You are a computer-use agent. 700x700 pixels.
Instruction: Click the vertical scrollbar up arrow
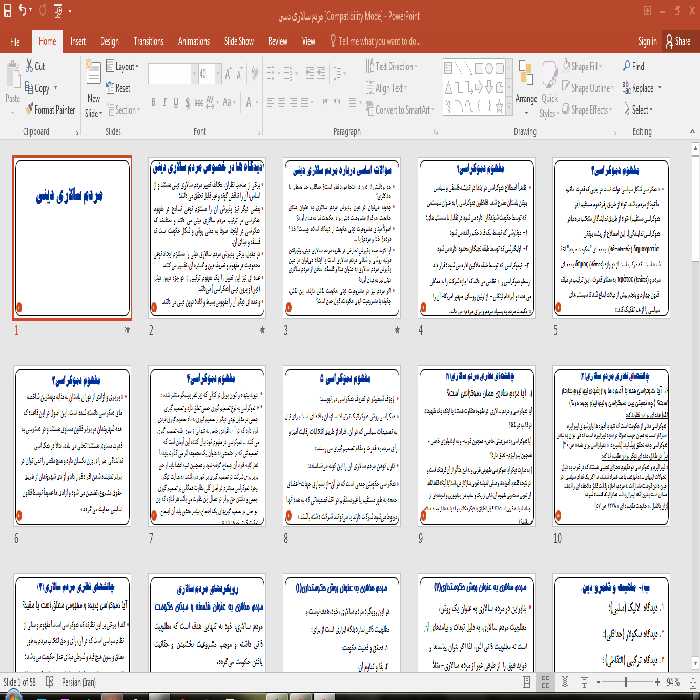click(x=695, y=148)
